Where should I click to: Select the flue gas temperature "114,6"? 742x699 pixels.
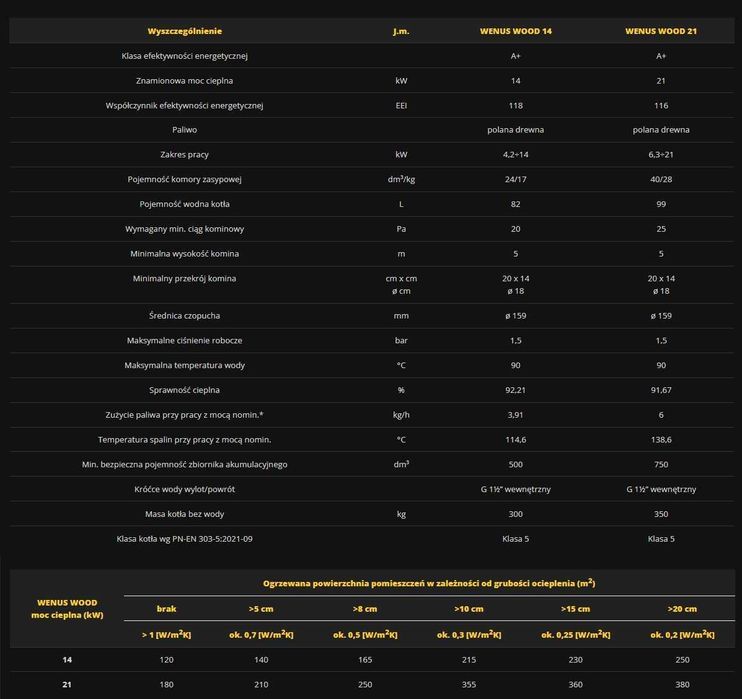(515, 440)
